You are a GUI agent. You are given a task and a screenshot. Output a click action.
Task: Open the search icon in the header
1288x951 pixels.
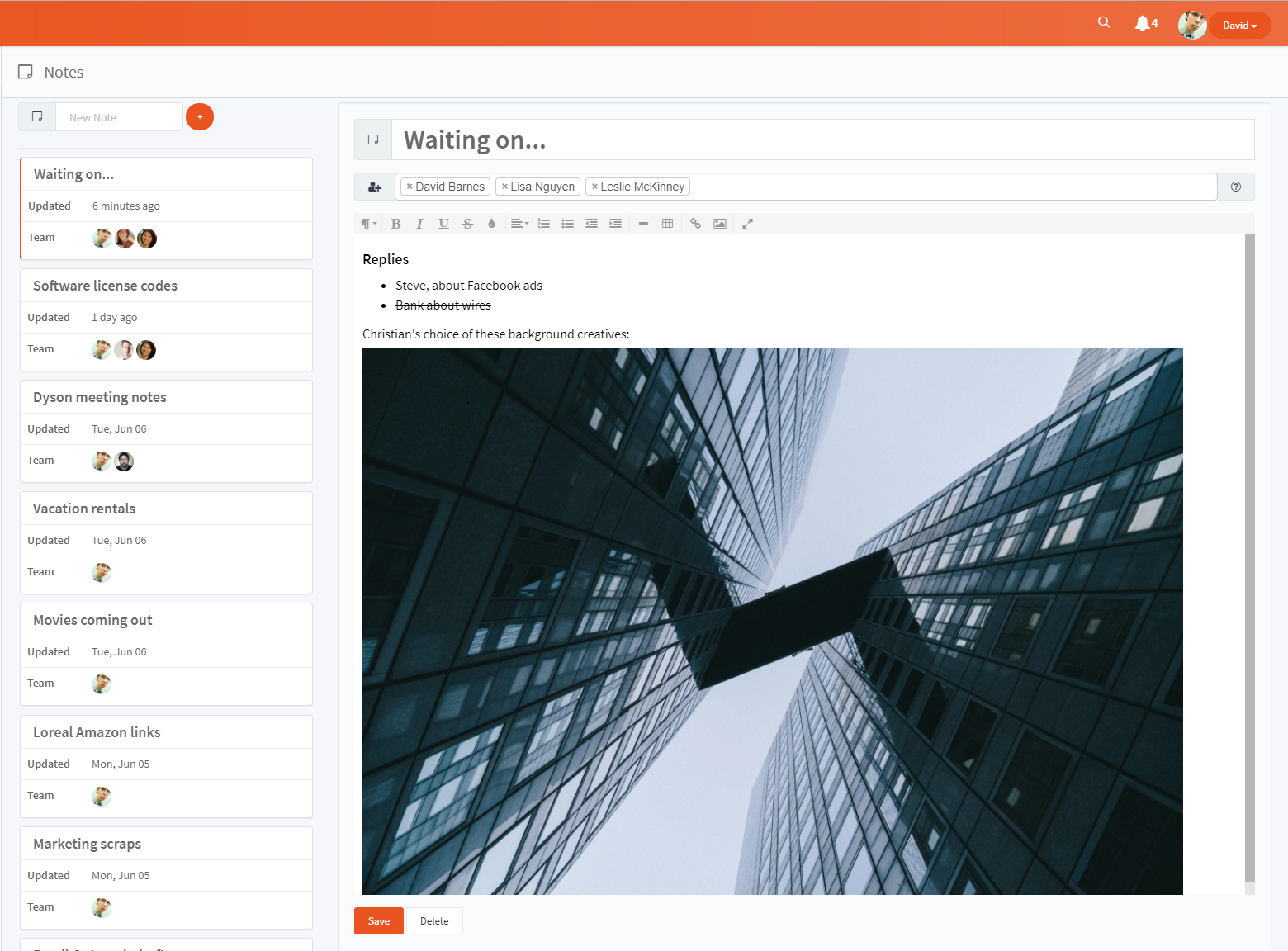click(x=1104, y=23)
